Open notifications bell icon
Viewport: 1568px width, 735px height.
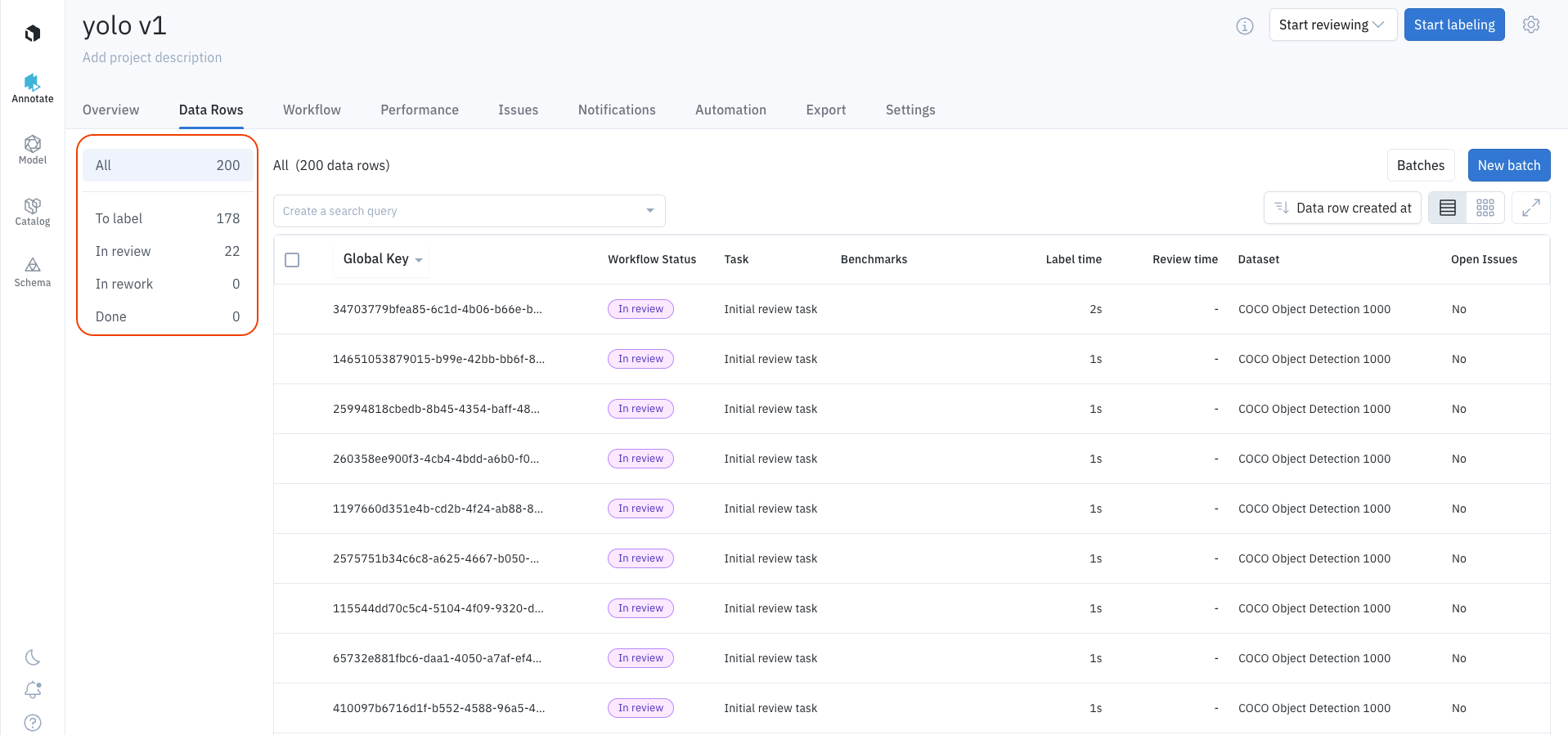[33, 690]
